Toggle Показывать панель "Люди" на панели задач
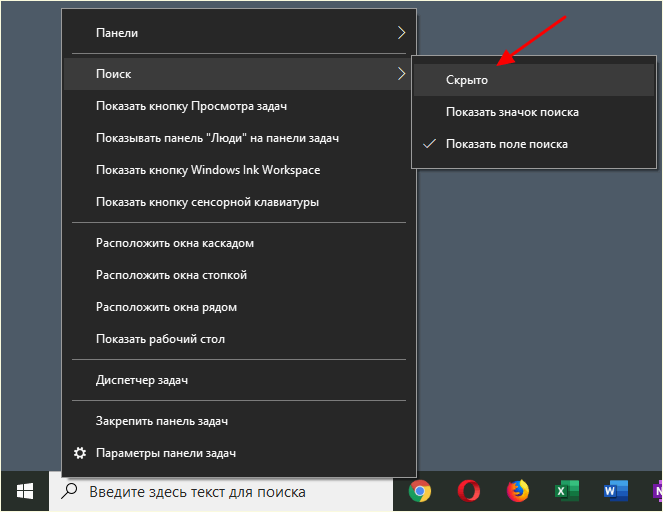 [x=239, y=138]
